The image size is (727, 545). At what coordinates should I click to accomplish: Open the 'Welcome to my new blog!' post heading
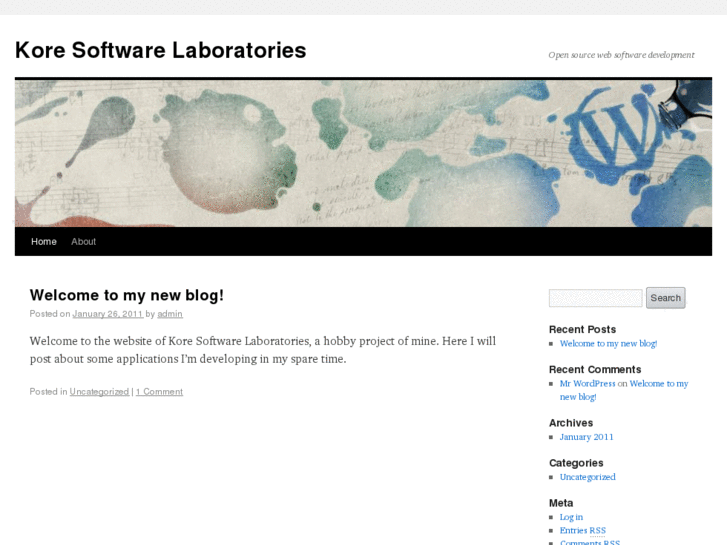click(x=126, y=295)
